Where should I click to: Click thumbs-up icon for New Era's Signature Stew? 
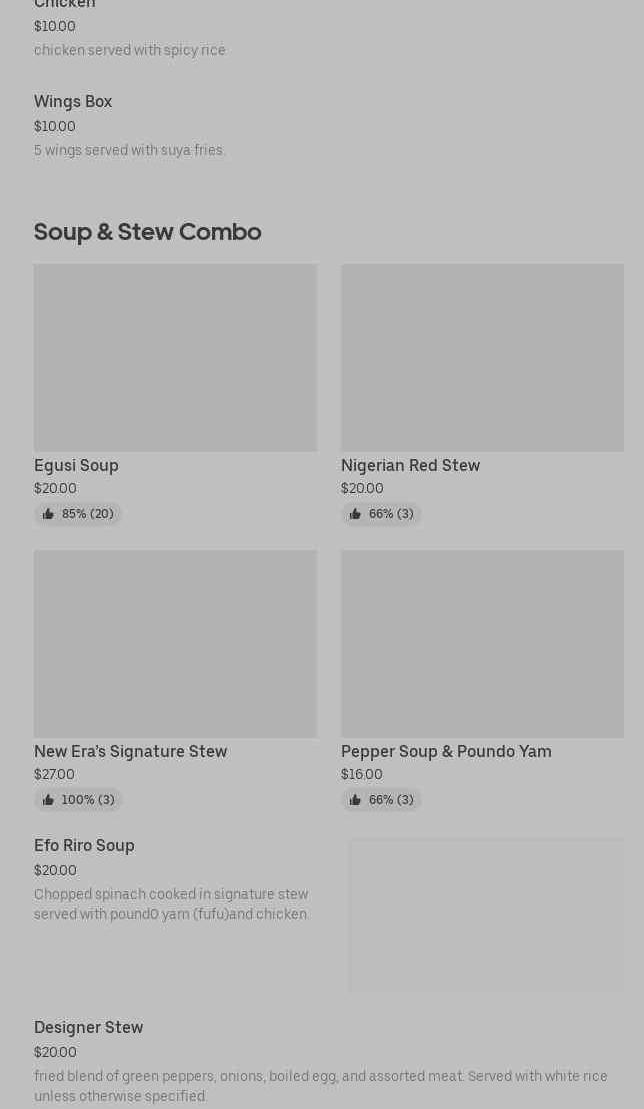[48, 800]
